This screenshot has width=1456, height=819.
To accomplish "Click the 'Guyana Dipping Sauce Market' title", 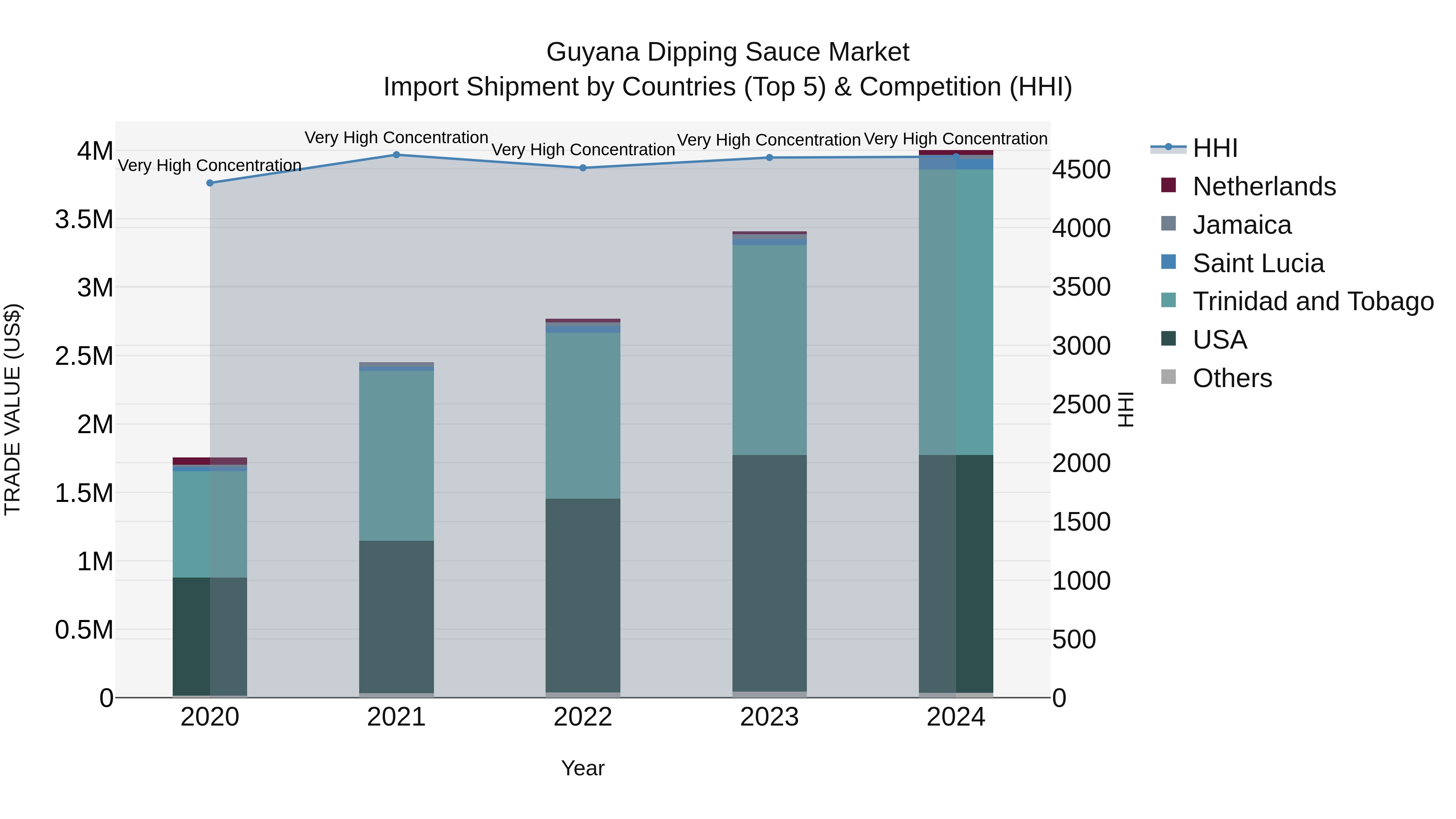I will click(728, 52).
